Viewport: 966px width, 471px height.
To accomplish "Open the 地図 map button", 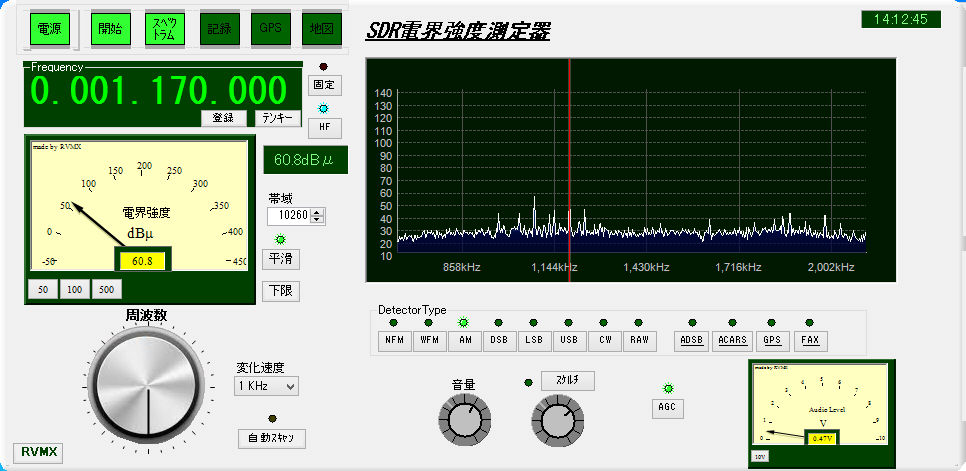I will [323, 29].
